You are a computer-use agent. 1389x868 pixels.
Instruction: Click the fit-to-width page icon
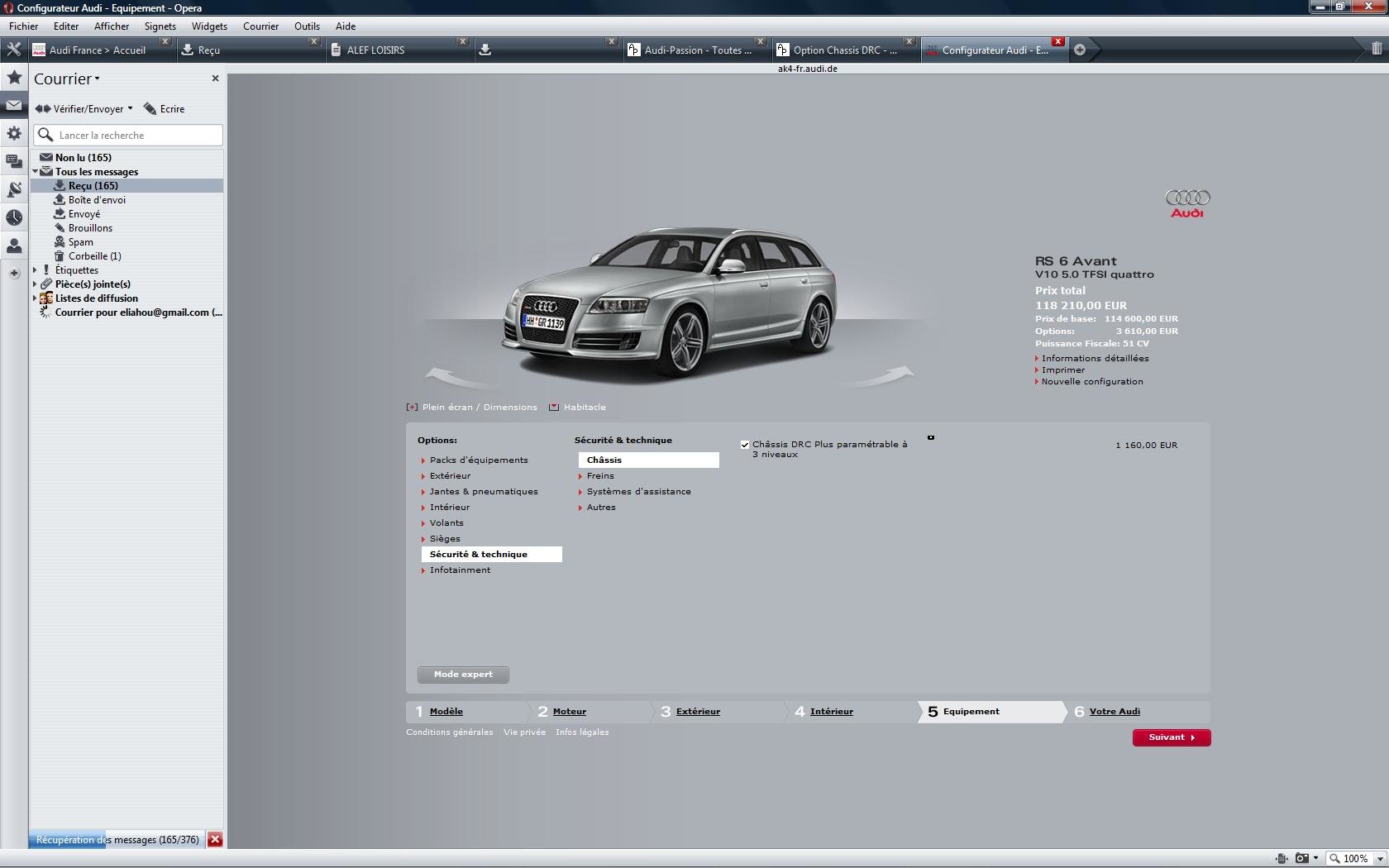(1282, 858)
